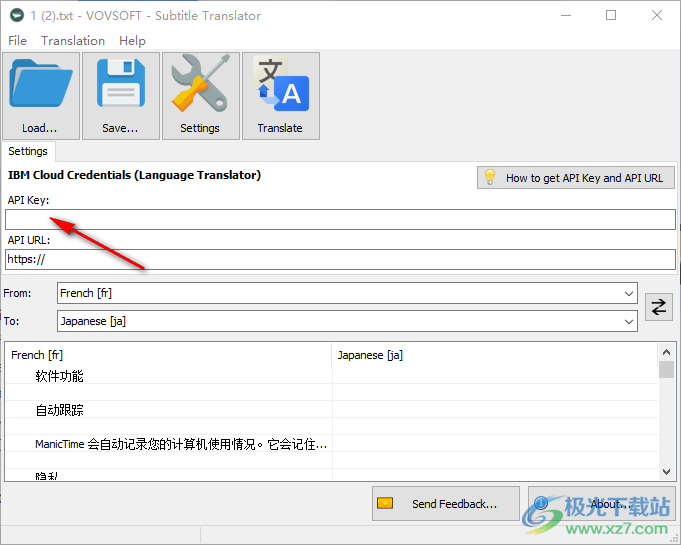
Task: Click the French [fr] column header
Action: pyautogui.click(x=169, y=355)
